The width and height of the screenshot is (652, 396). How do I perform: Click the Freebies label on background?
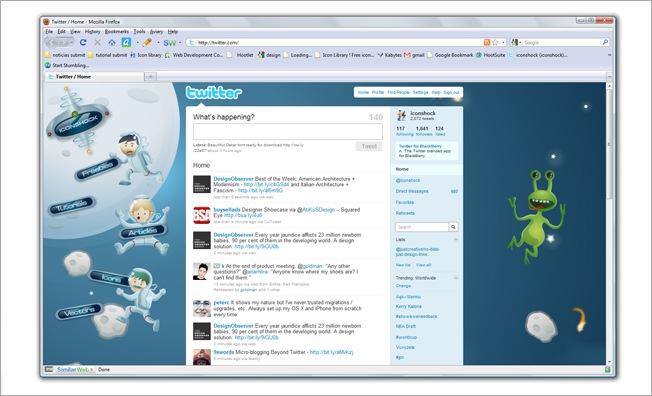click(98, 170)
